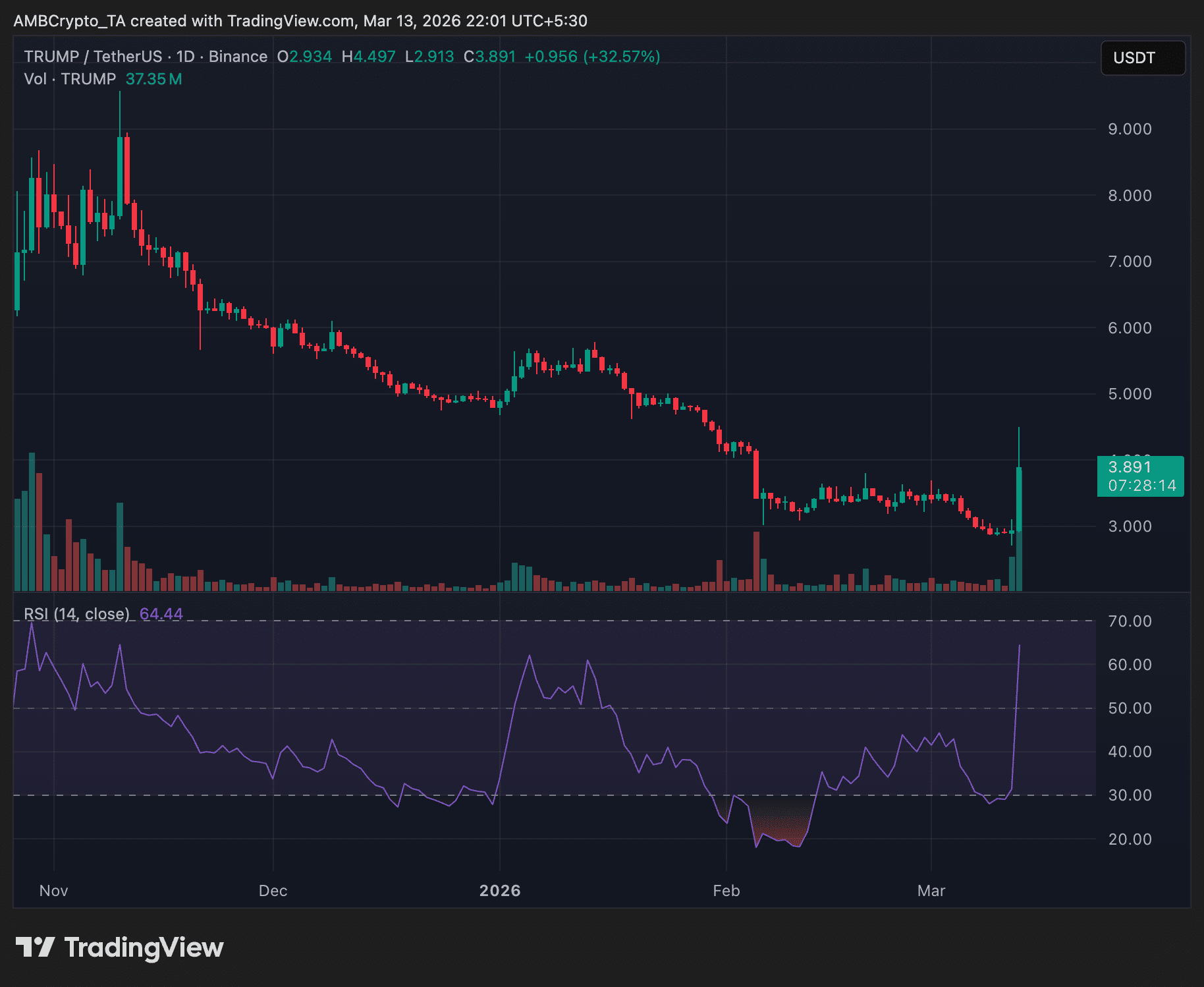
Task: Select the 1D interval in chart legend
Action: [x=185, y=57]
